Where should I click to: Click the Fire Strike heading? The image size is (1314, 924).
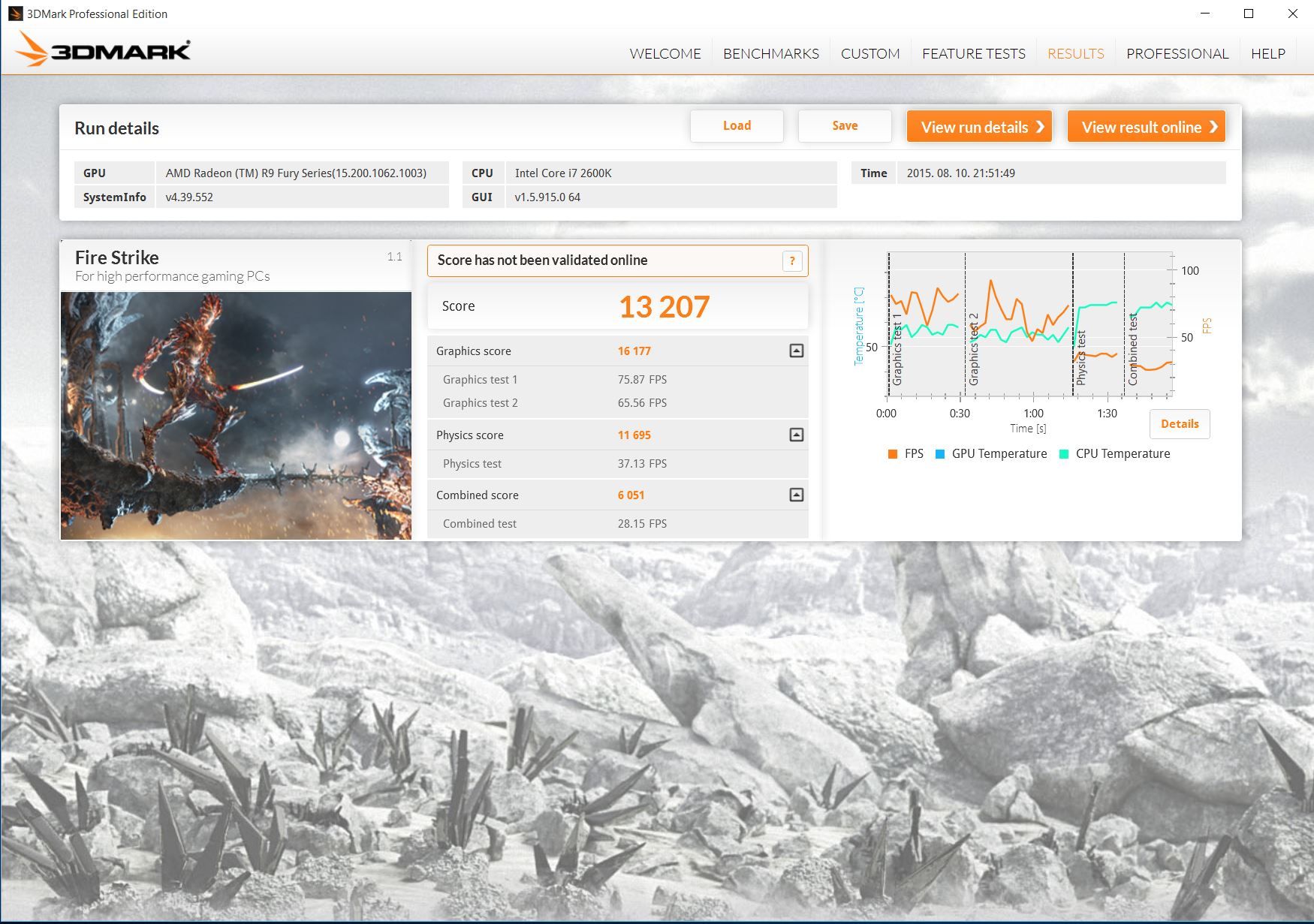[117, 257]
